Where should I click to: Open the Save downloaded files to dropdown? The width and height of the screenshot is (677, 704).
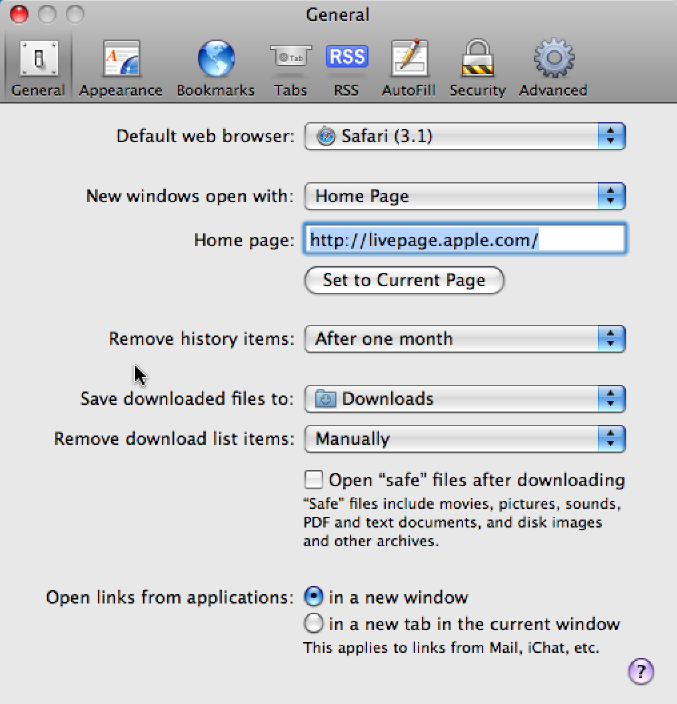point(465,399)
